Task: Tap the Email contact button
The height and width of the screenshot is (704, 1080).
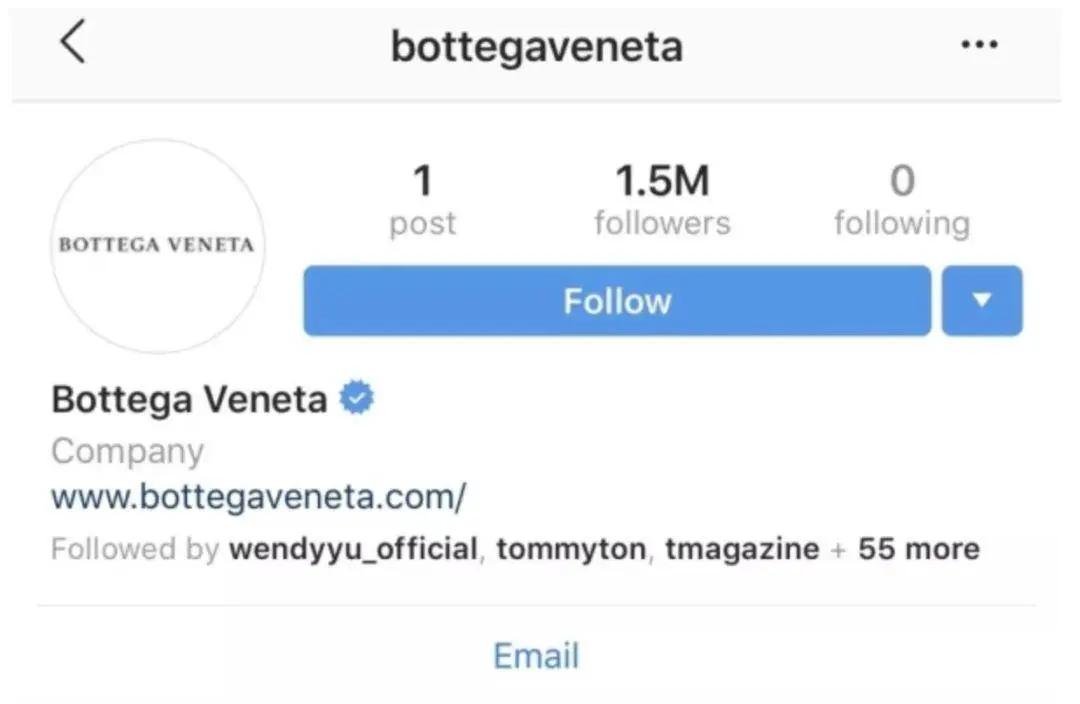Action: (x=536, y=656)
